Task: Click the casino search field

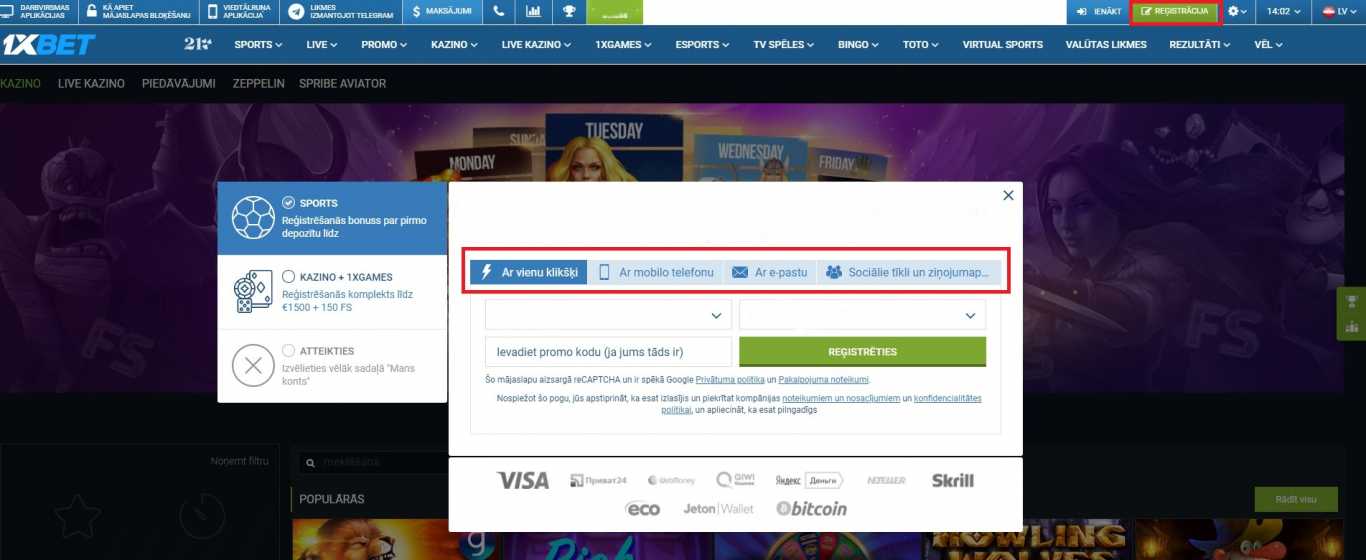Action: (x=375, y=463)
